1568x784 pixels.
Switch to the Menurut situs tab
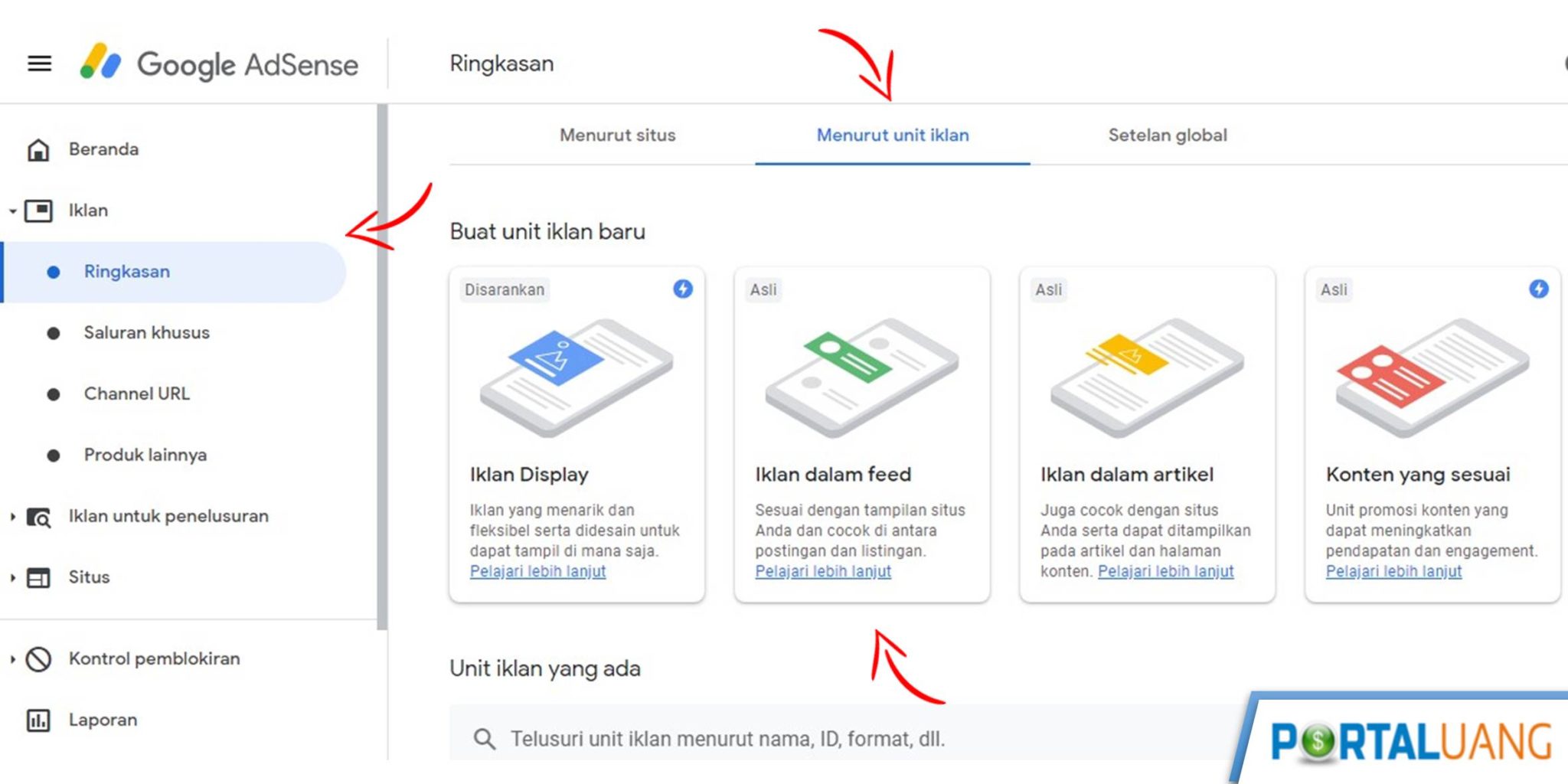pos(617,135)
